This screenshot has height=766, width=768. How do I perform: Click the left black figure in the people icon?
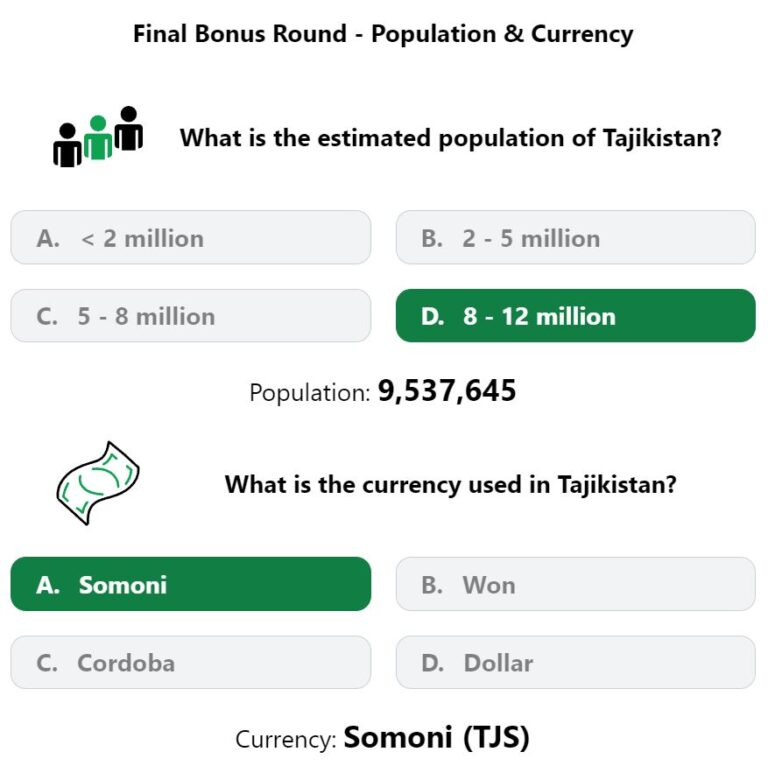coord(67,146)
